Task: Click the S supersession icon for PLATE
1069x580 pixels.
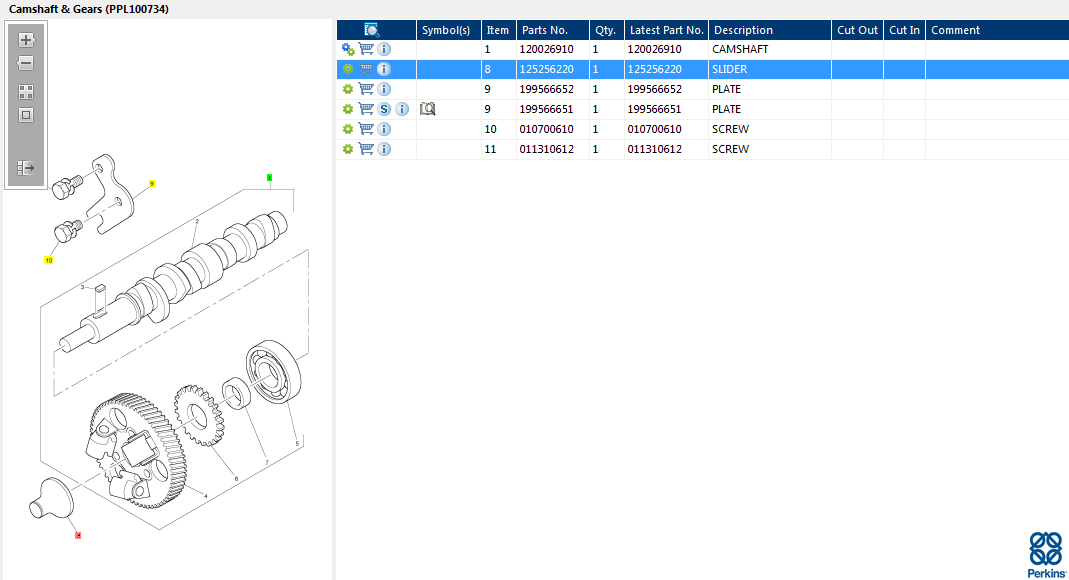Action: pyautogui.click(x=384, y=109)
